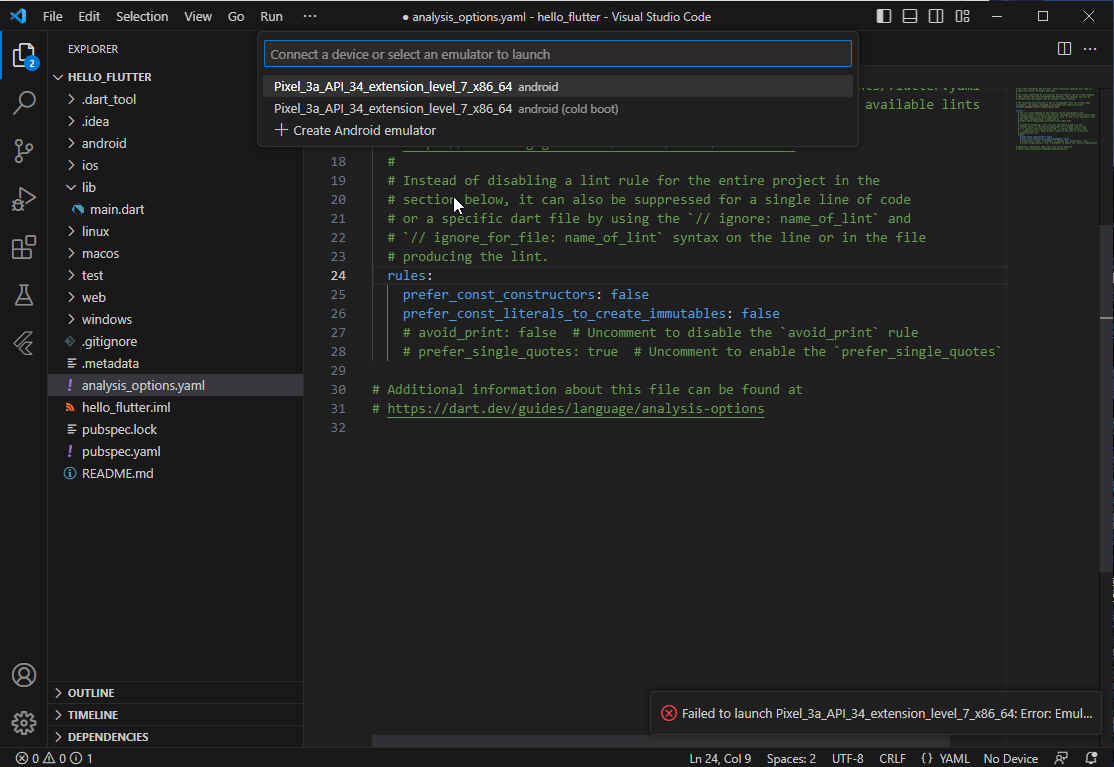Expand the .idea folder
Image resolution: width=1114 pixels, height=767 pixels.
pos(175,121)
